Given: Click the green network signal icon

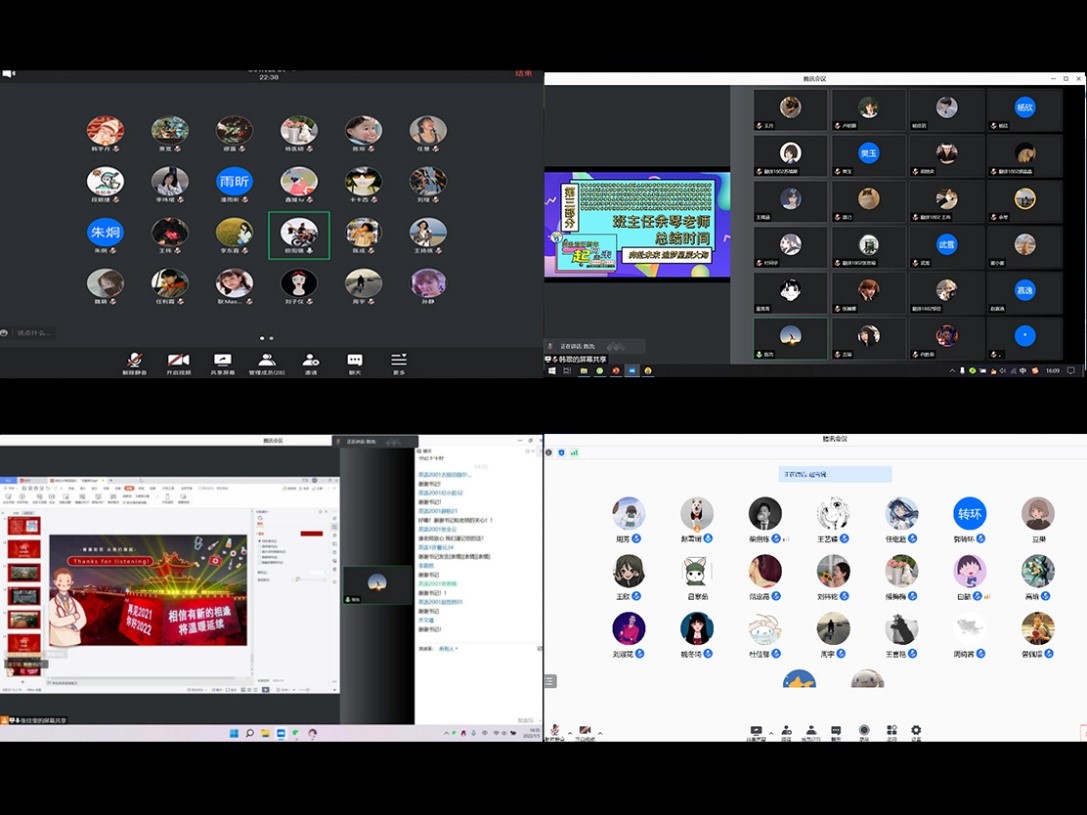Looking at the screenshot, I should 574,453.
